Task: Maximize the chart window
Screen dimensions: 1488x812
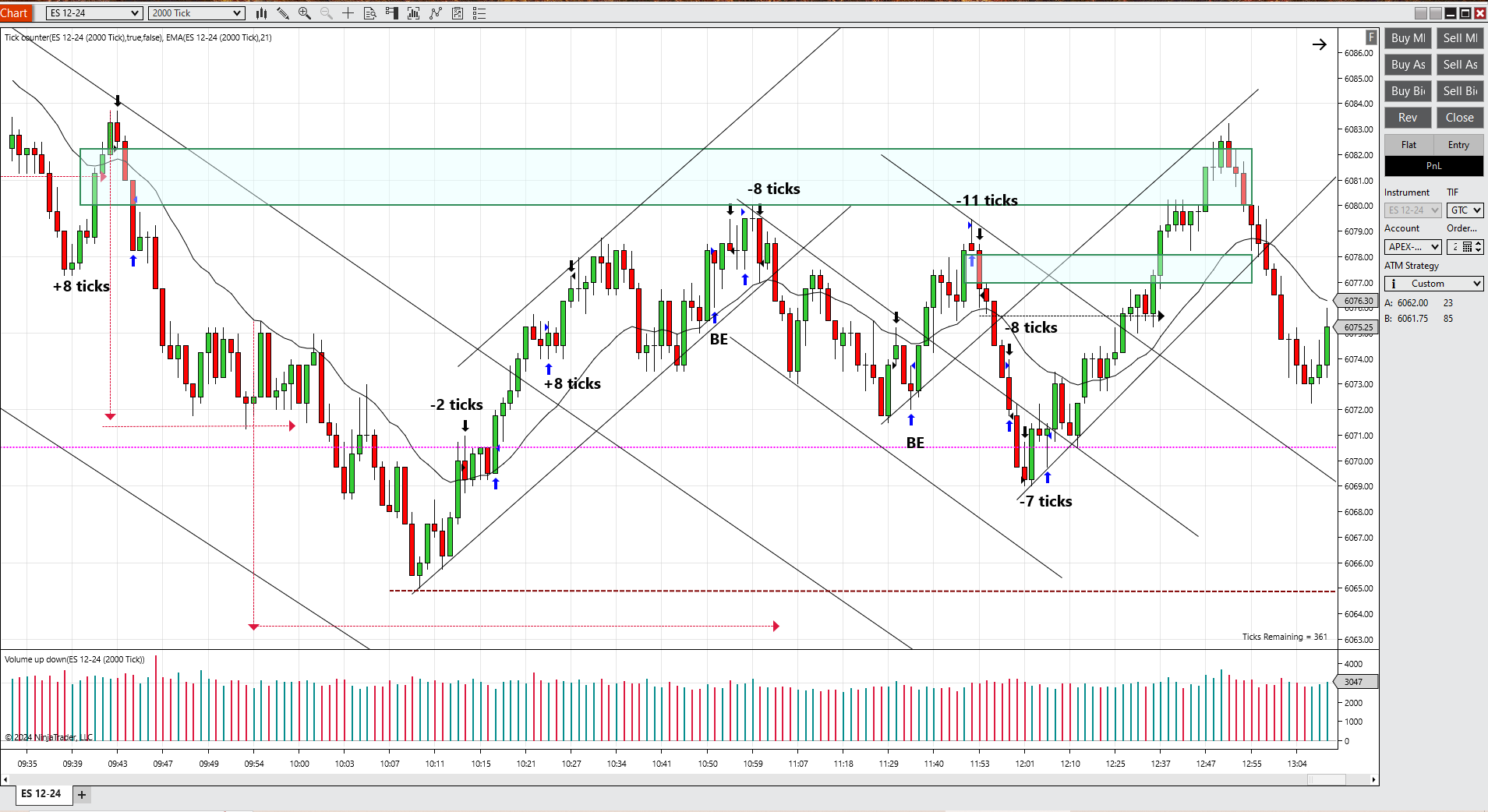Action: point(1465,13)
